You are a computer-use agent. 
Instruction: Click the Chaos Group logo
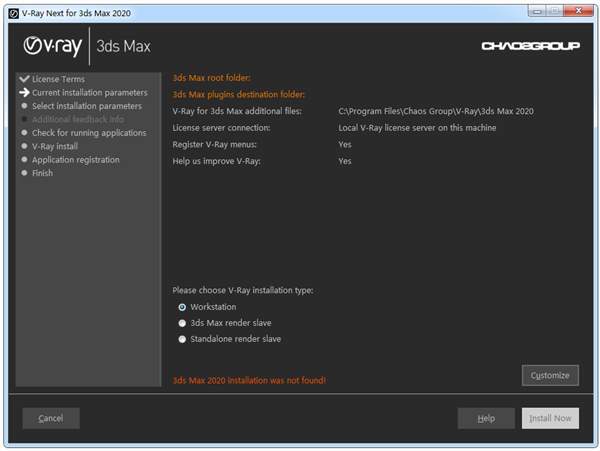[530, 46]
